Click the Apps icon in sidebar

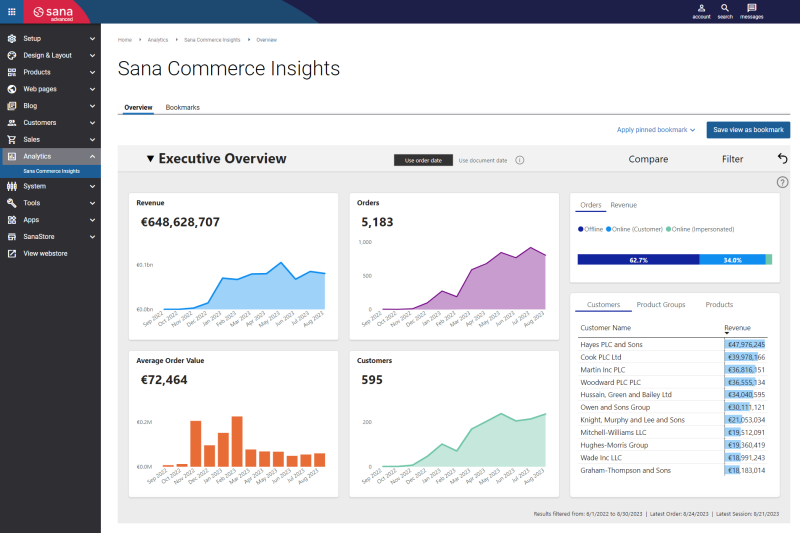[12, 220]
